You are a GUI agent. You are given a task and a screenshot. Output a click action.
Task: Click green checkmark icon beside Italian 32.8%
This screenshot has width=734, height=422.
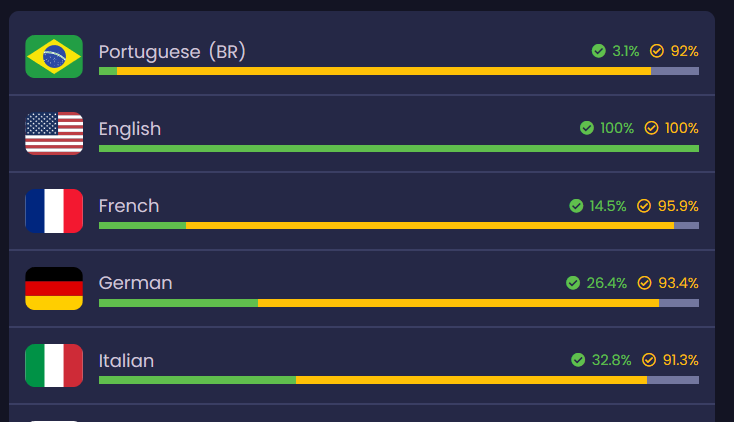[x=578, y=360]
